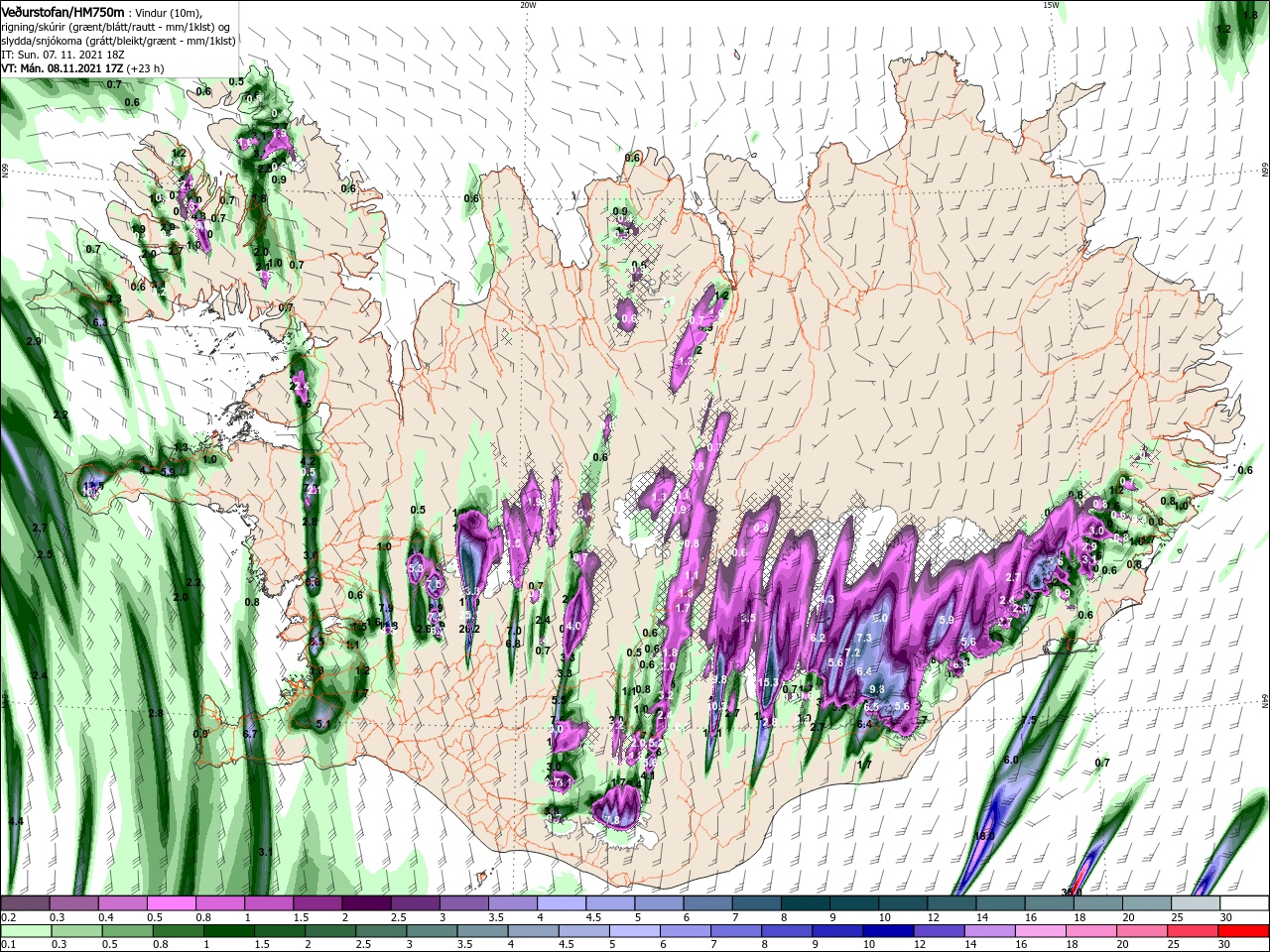Click the 2.9 value over the western sea

pos(34,341)
